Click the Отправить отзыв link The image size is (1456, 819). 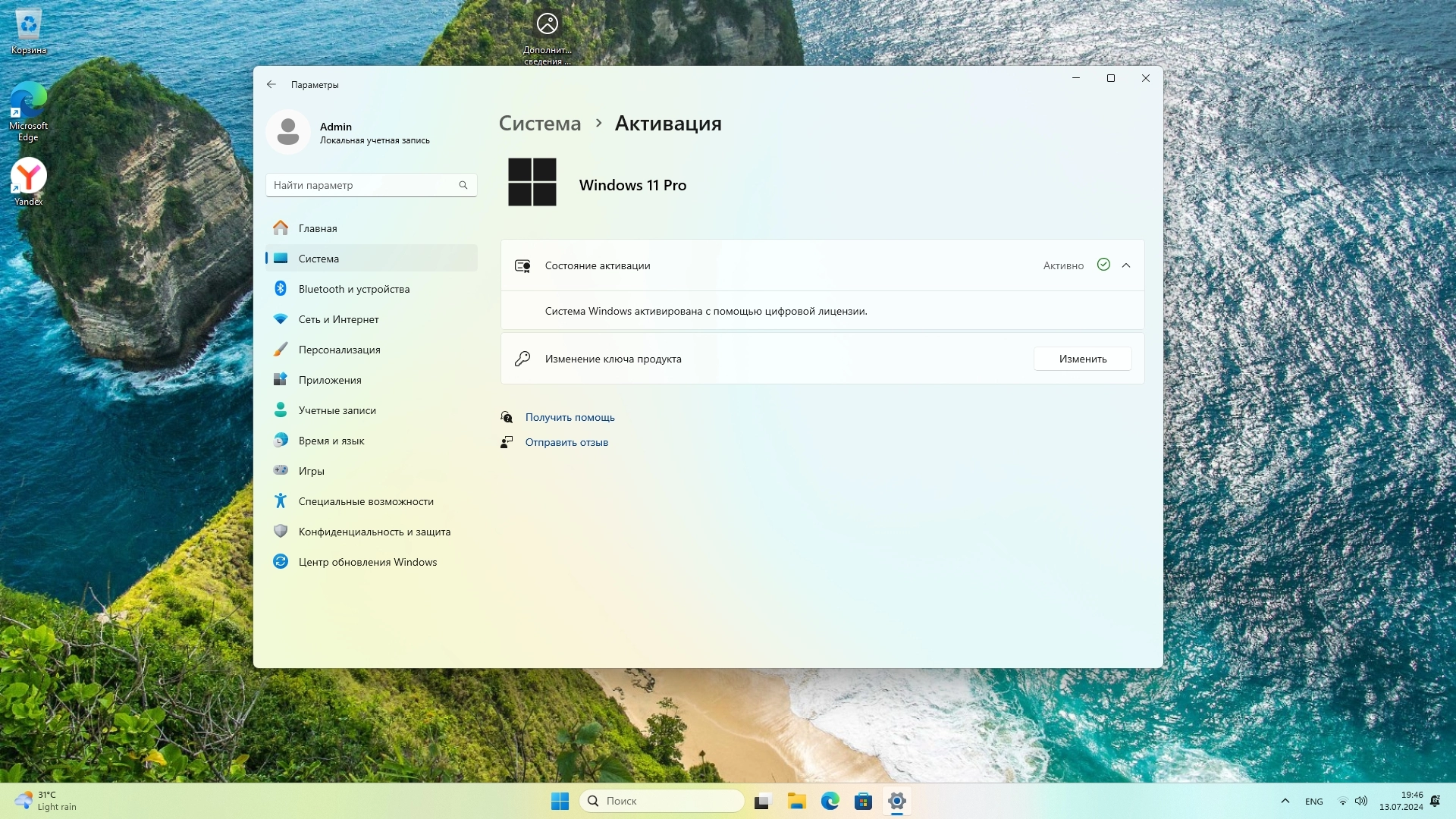point(566,442)
